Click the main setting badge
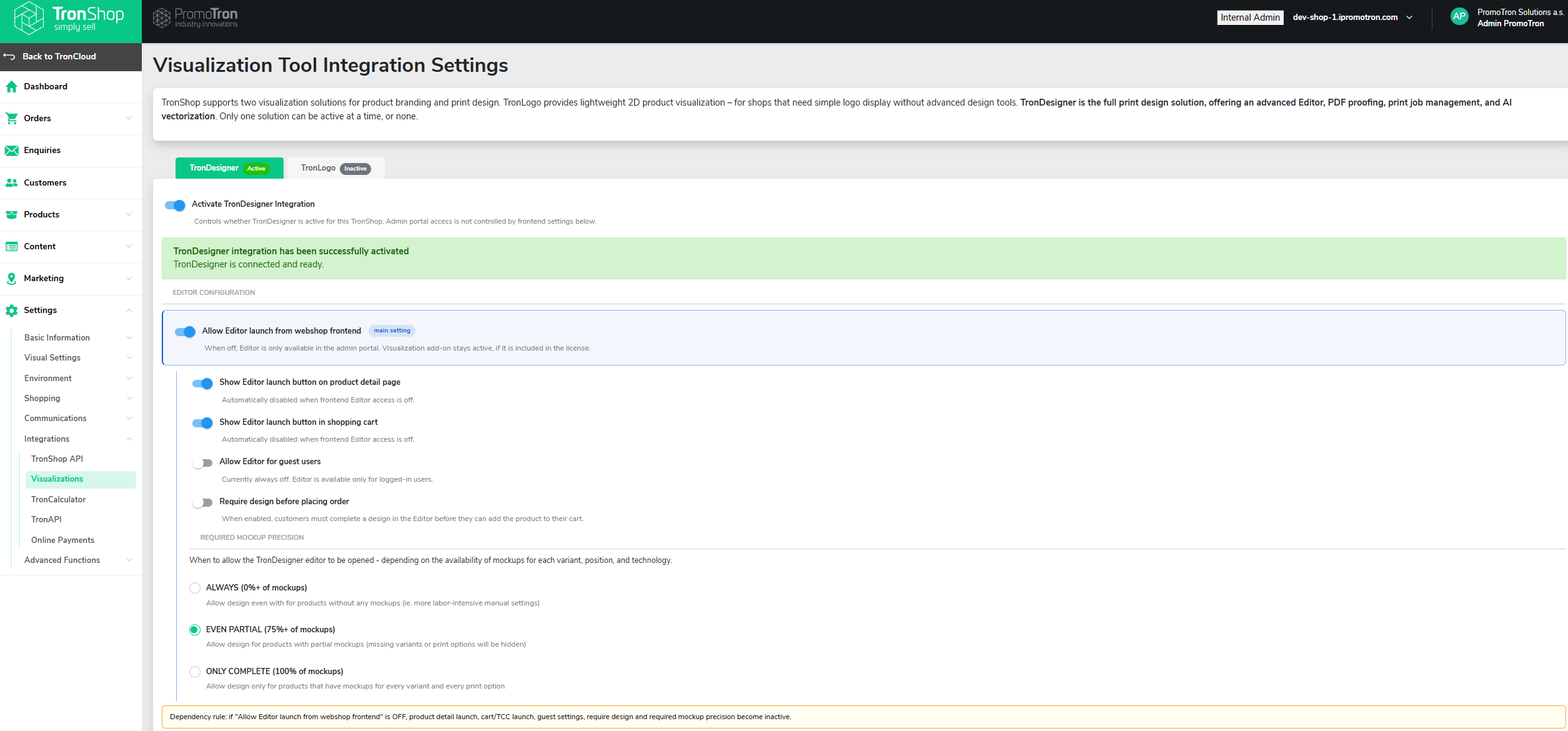1568x731 pixels. [392, 331]
